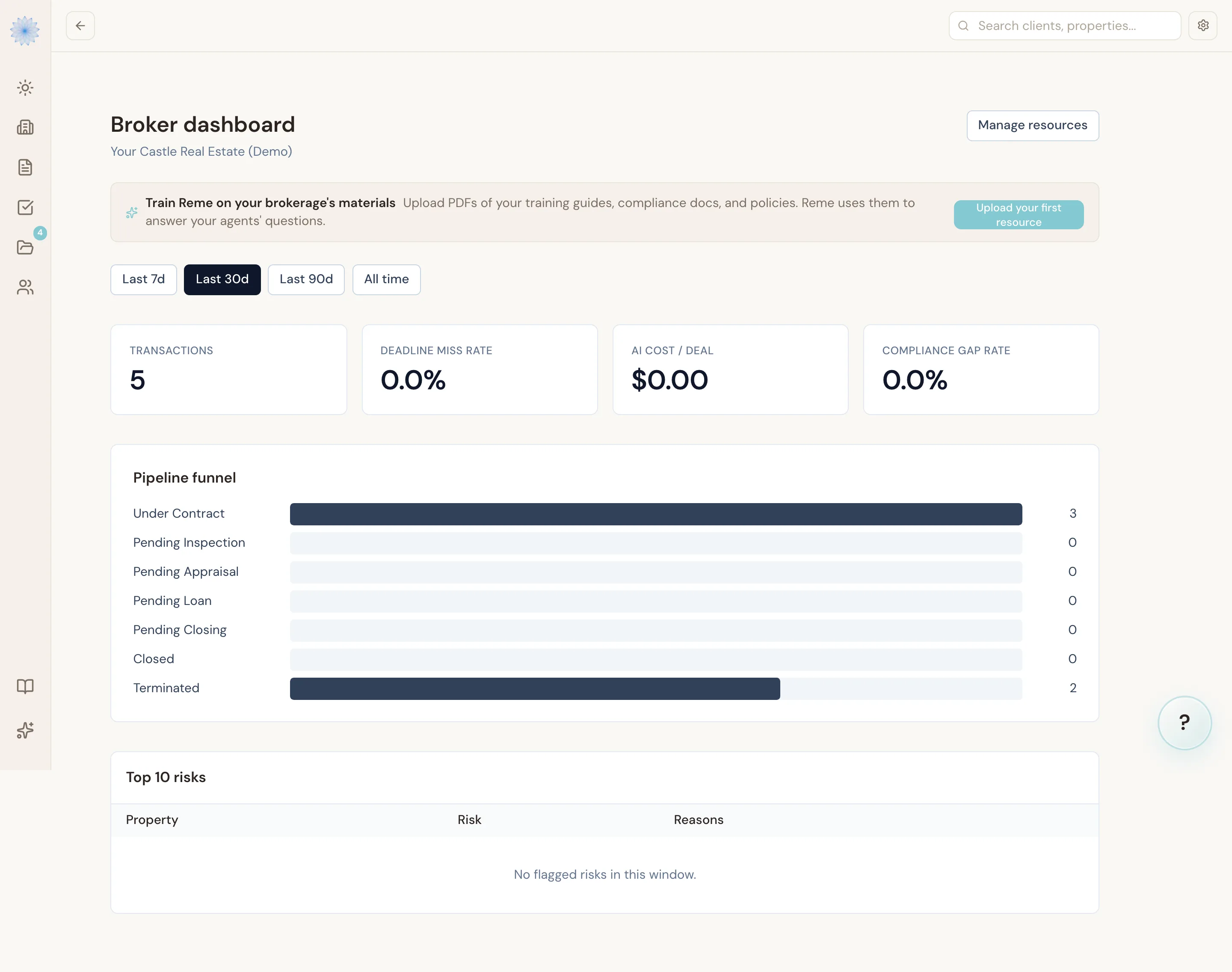Click the Manage resources button
Image resolution: width=1232 pixels, height=972 pixels.
[1033, 126]
